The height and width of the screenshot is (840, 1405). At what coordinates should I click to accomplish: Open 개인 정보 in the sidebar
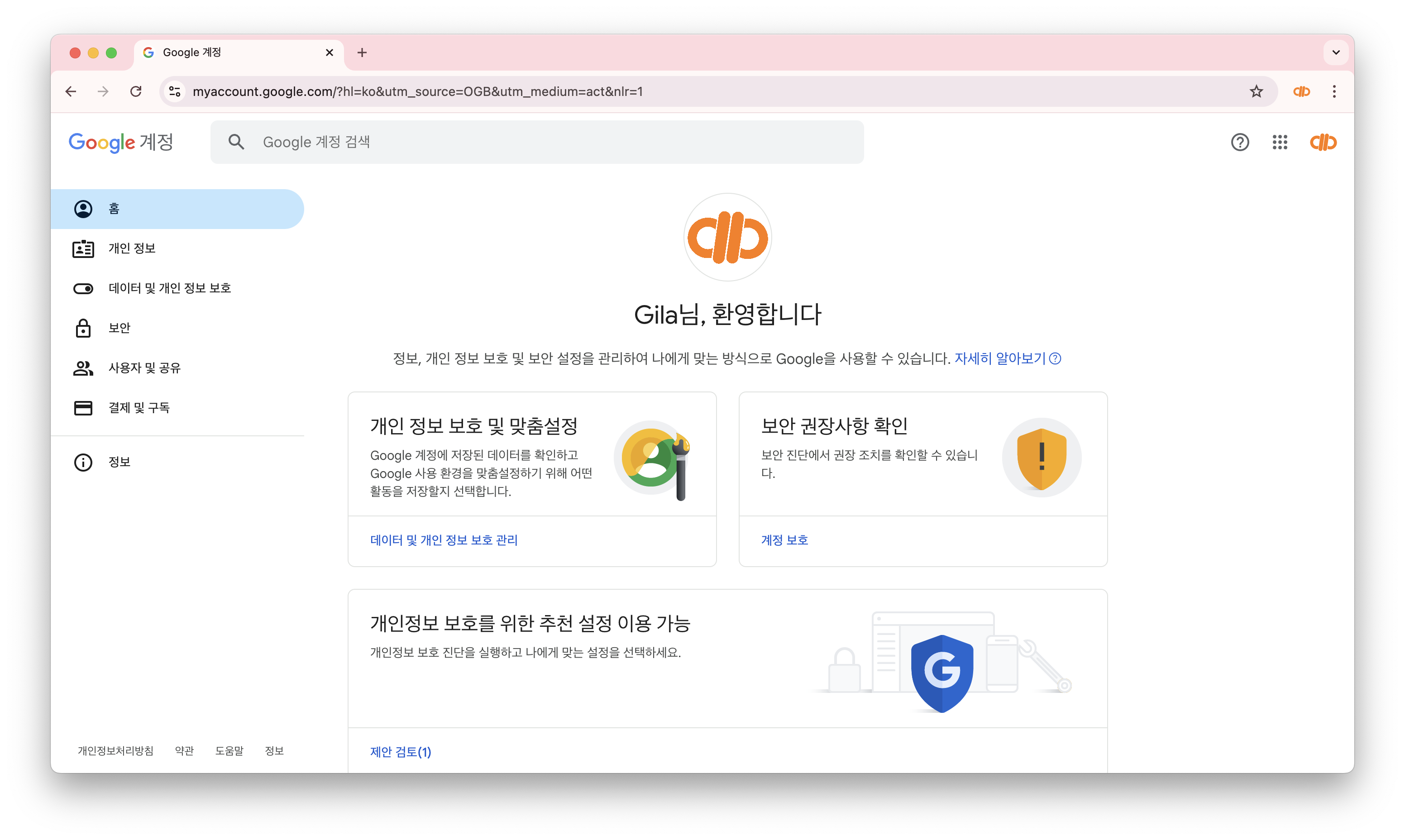coord(177,248)
